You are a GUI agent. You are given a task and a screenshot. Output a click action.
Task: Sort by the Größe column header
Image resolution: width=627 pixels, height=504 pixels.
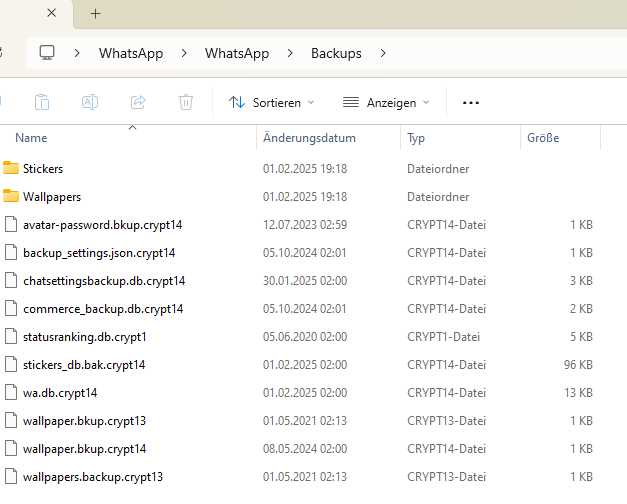(543, 138)
